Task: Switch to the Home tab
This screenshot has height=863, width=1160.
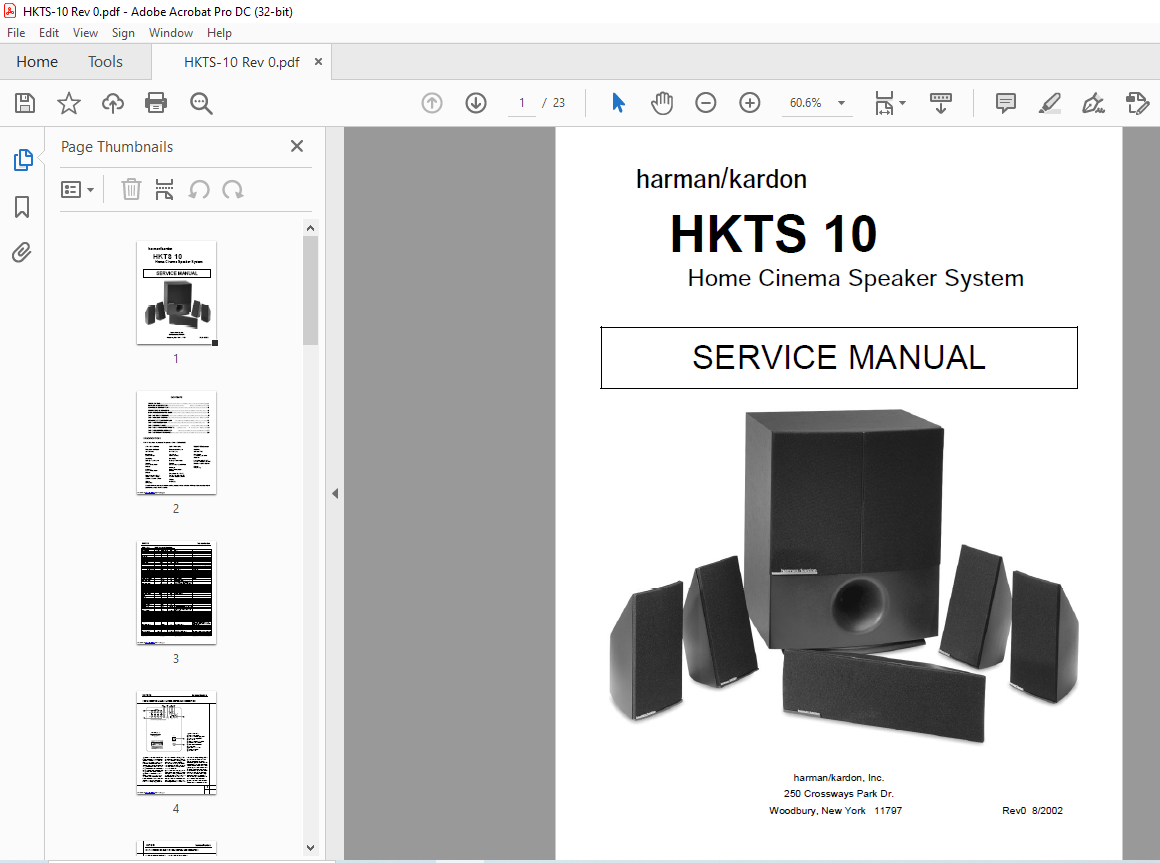Action: point(37,61)
